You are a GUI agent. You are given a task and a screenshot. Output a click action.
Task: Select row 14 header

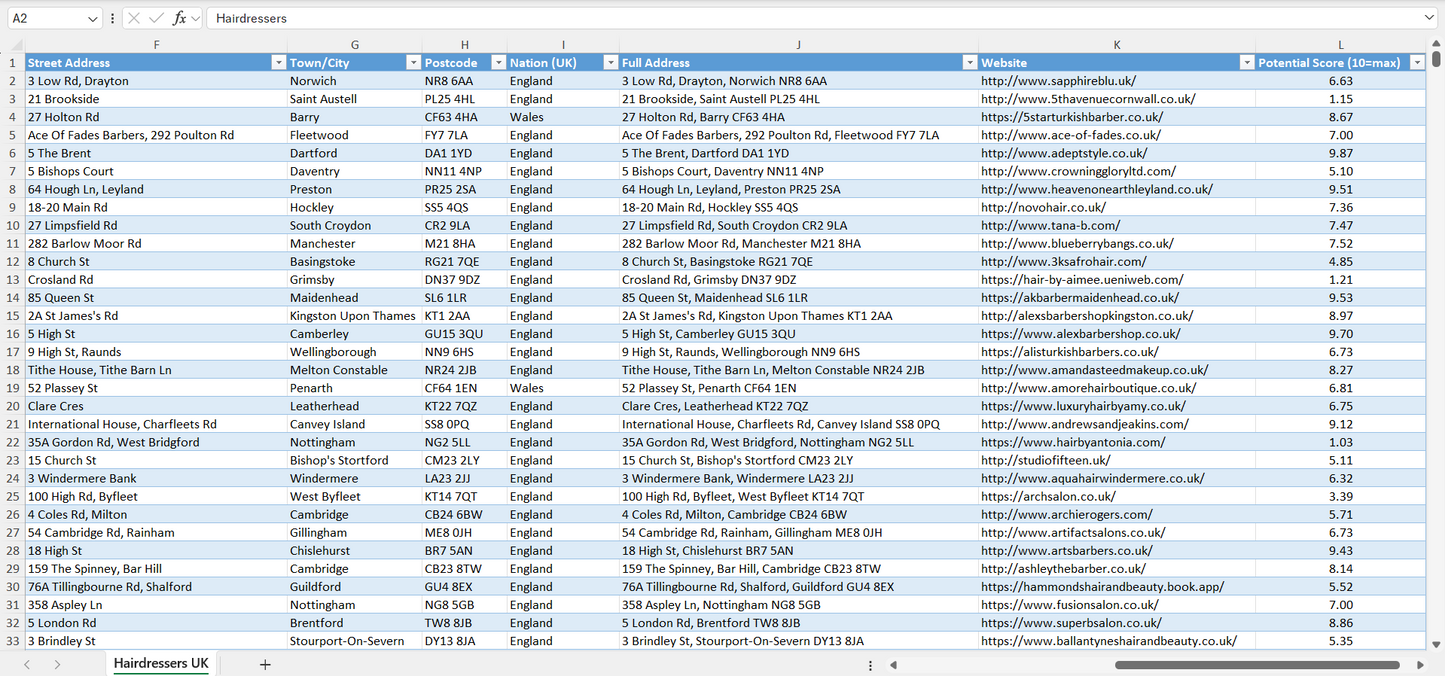[12, 297]
